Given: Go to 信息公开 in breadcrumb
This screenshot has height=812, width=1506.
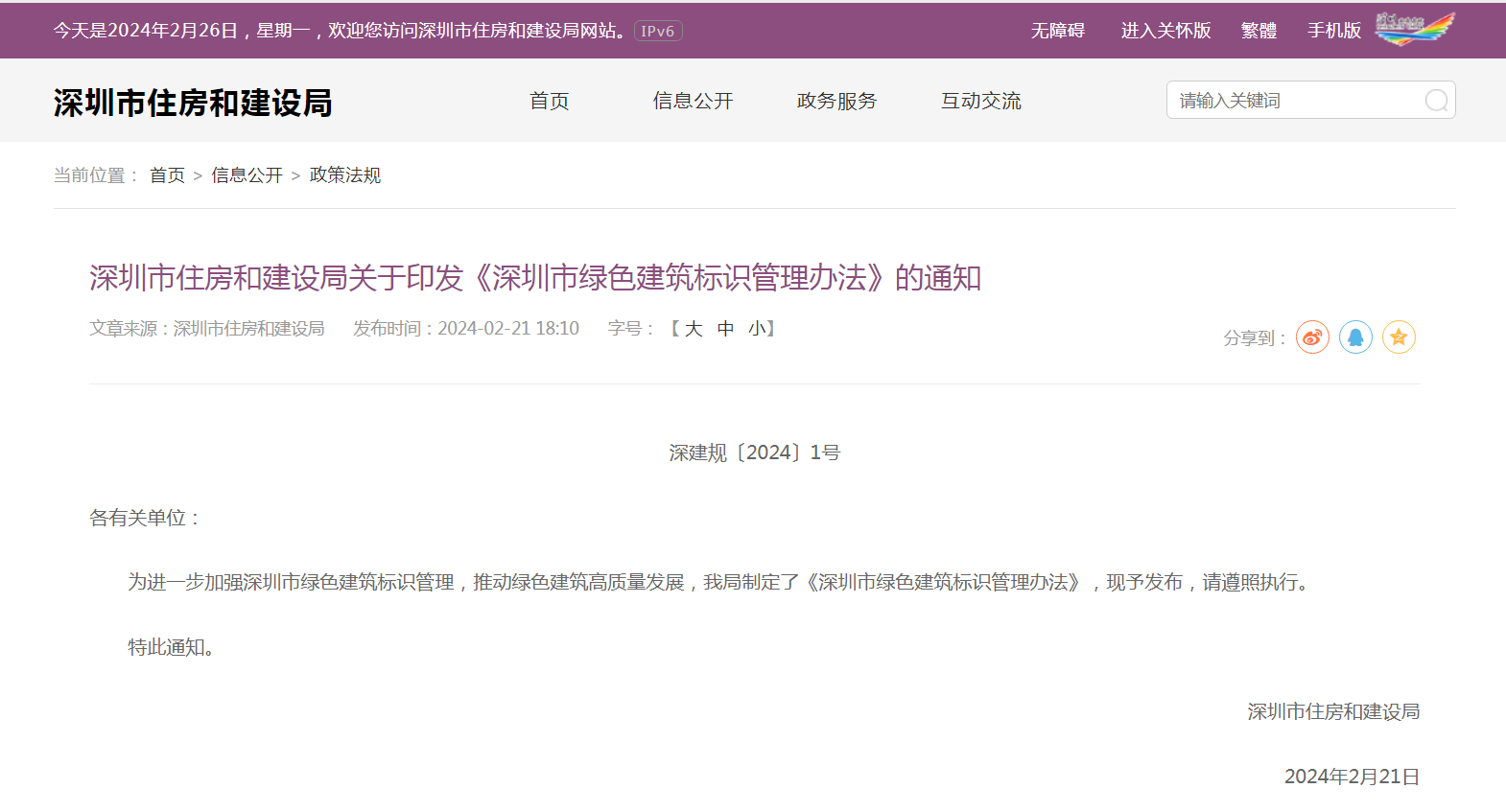Looking at the screenshot, I should pos(247,175).
